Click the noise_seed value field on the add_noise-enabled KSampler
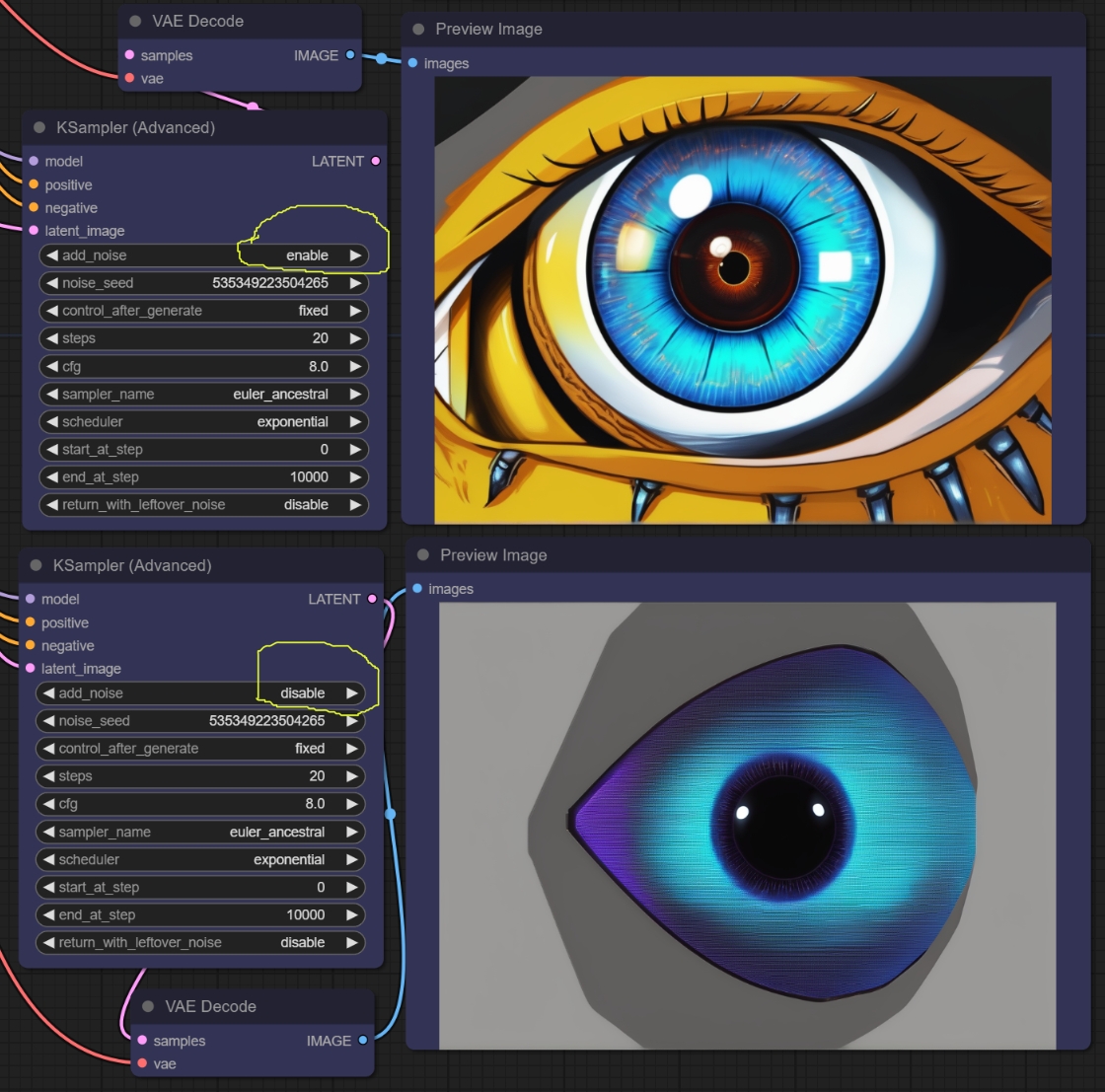The height and width of the screenshot is (1092, 1105). [269, 283]
